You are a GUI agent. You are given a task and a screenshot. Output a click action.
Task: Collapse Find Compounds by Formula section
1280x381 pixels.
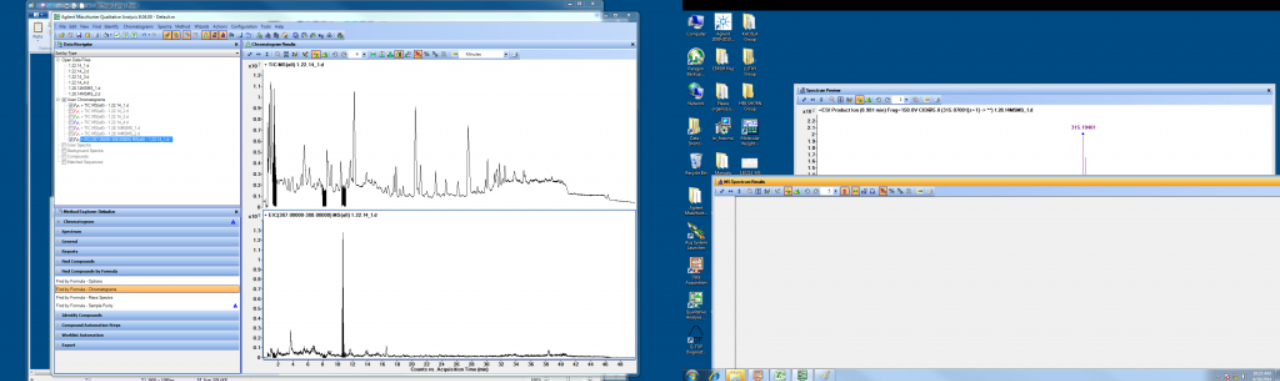(146, 271)
